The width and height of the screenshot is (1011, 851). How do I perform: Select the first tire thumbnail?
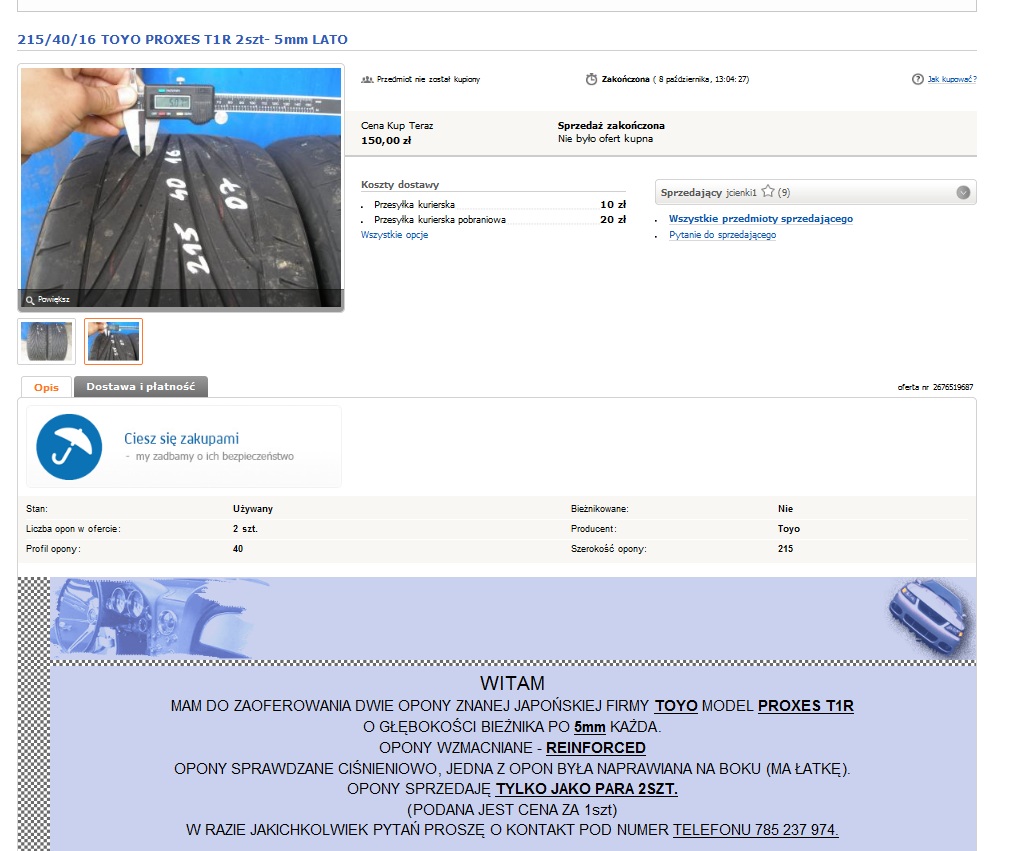[x=46, y=341]
